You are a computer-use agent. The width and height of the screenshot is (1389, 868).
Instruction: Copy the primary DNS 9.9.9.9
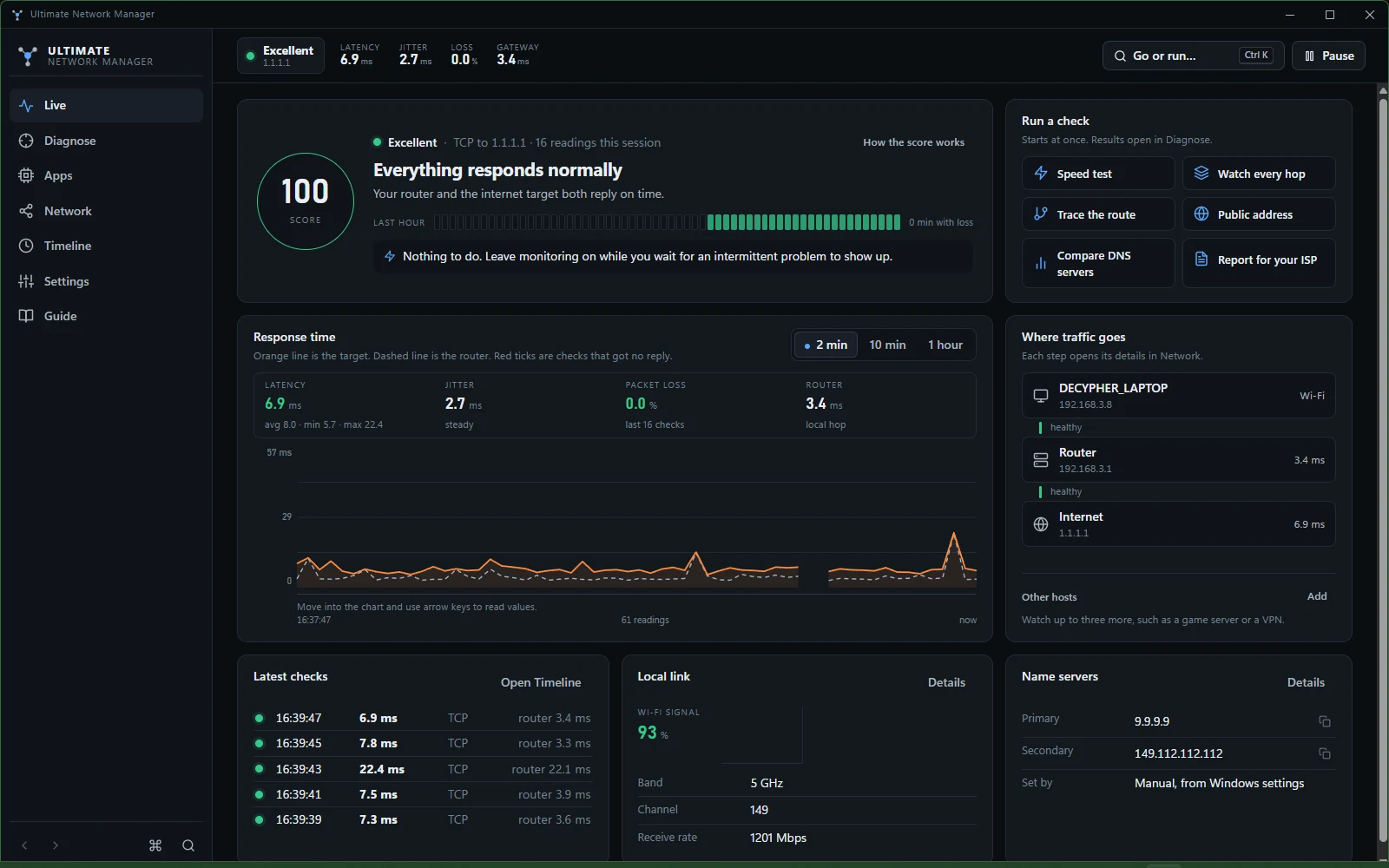(x=1325, y=721)
